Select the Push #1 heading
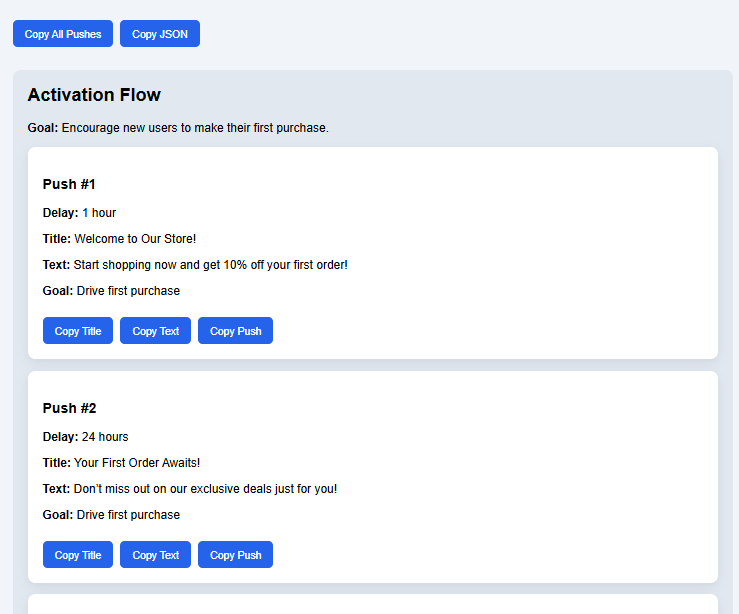The height and width of the screenshot is (614, 739). coord(69,184)
